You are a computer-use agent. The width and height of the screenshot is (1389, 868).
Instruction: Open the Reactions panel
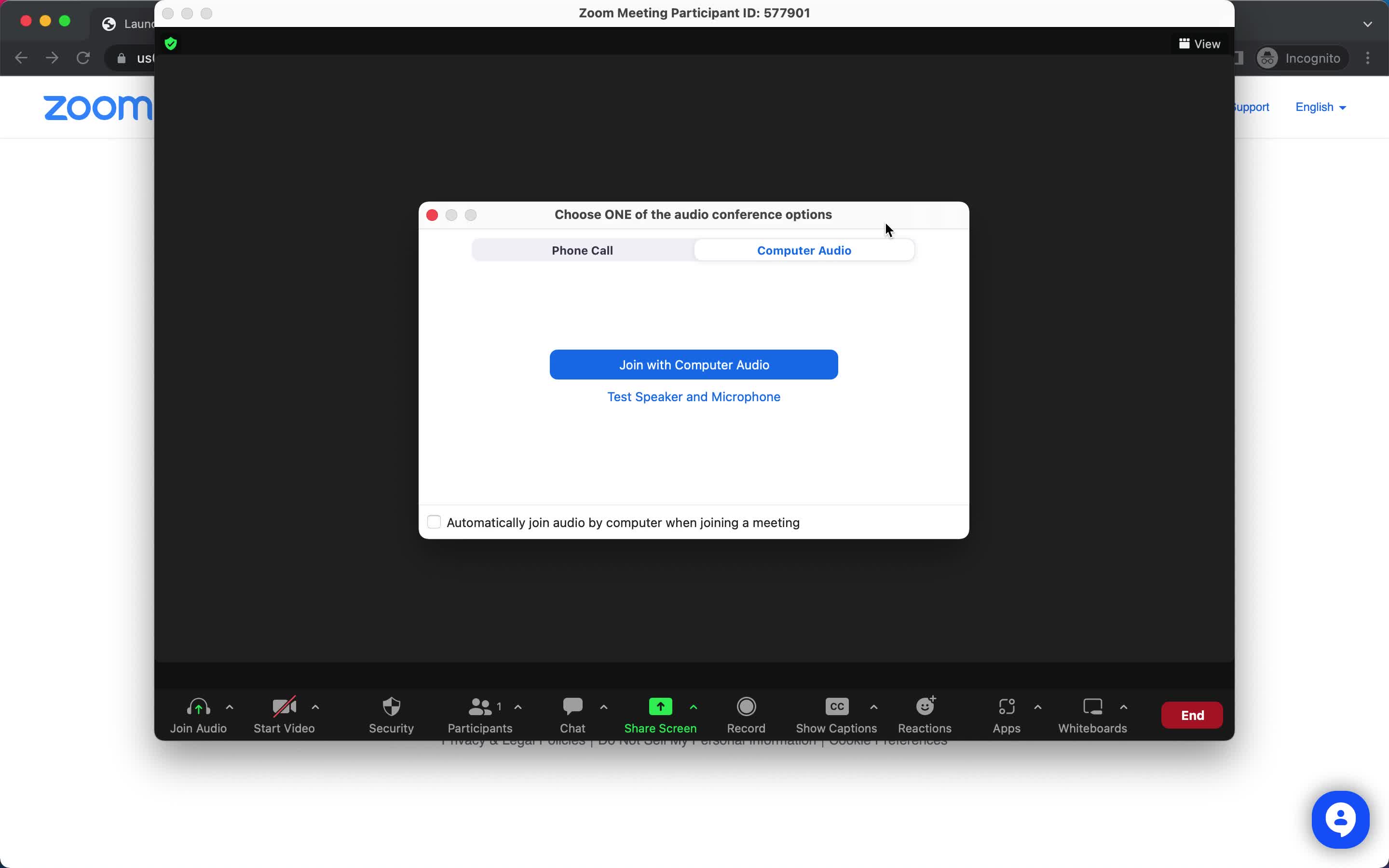click(924, 714)
